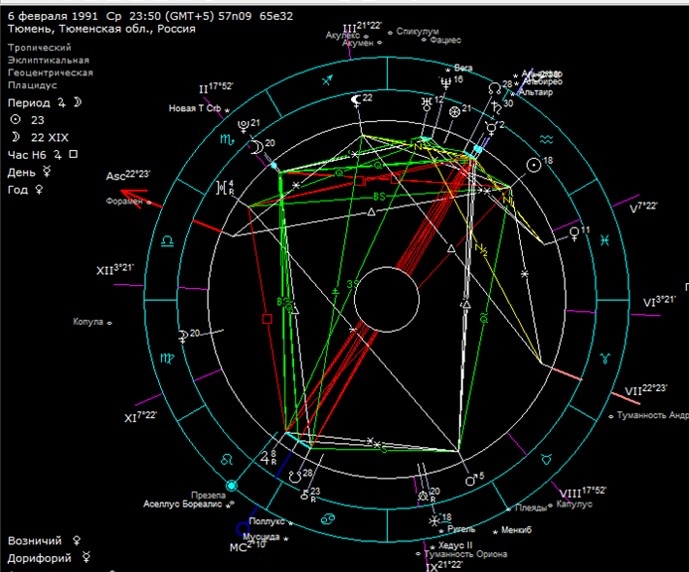The width and height of the screenshot is (689, 572).
Task: Click the Leo sign glyph on the zodiac ring
Action: point(227,460)
